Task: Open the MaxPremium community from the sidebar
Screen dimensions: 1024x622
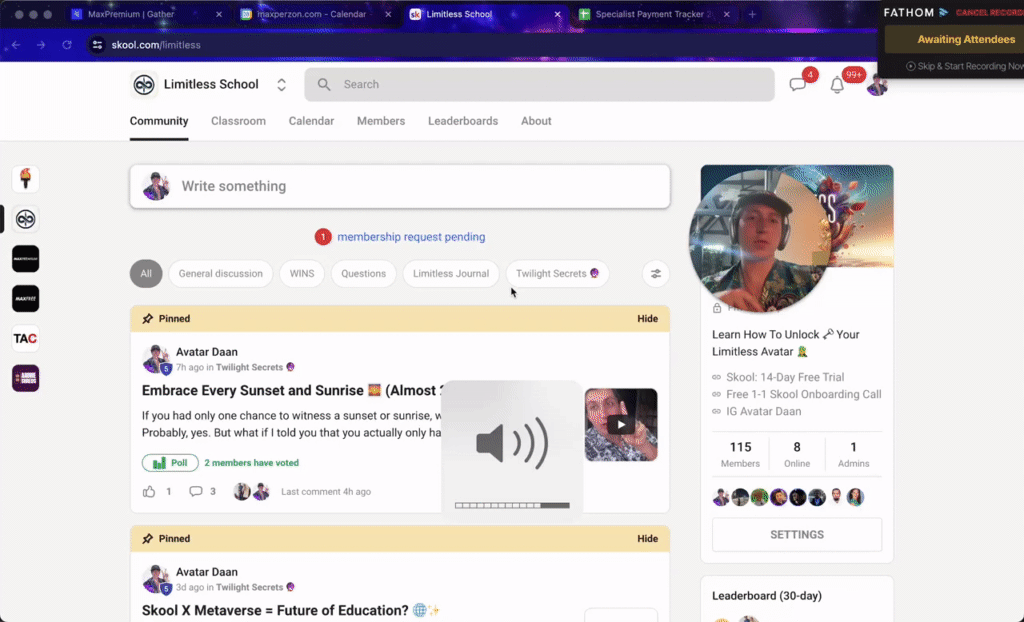Action: pyautogui.click(x=25, y=258)
